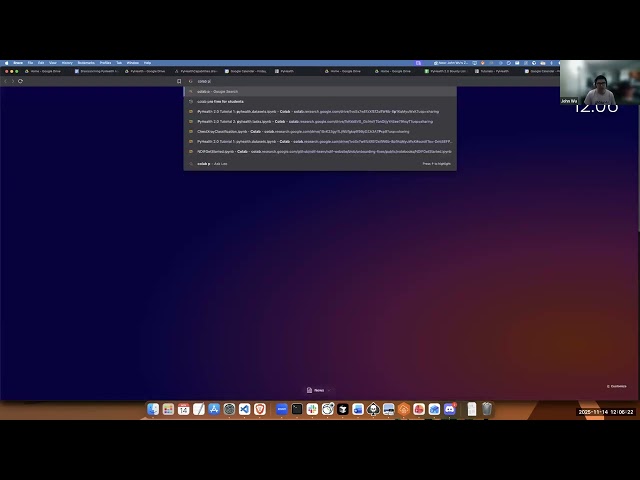
Task: Open Discord from the dock
Action: point(449,409)
